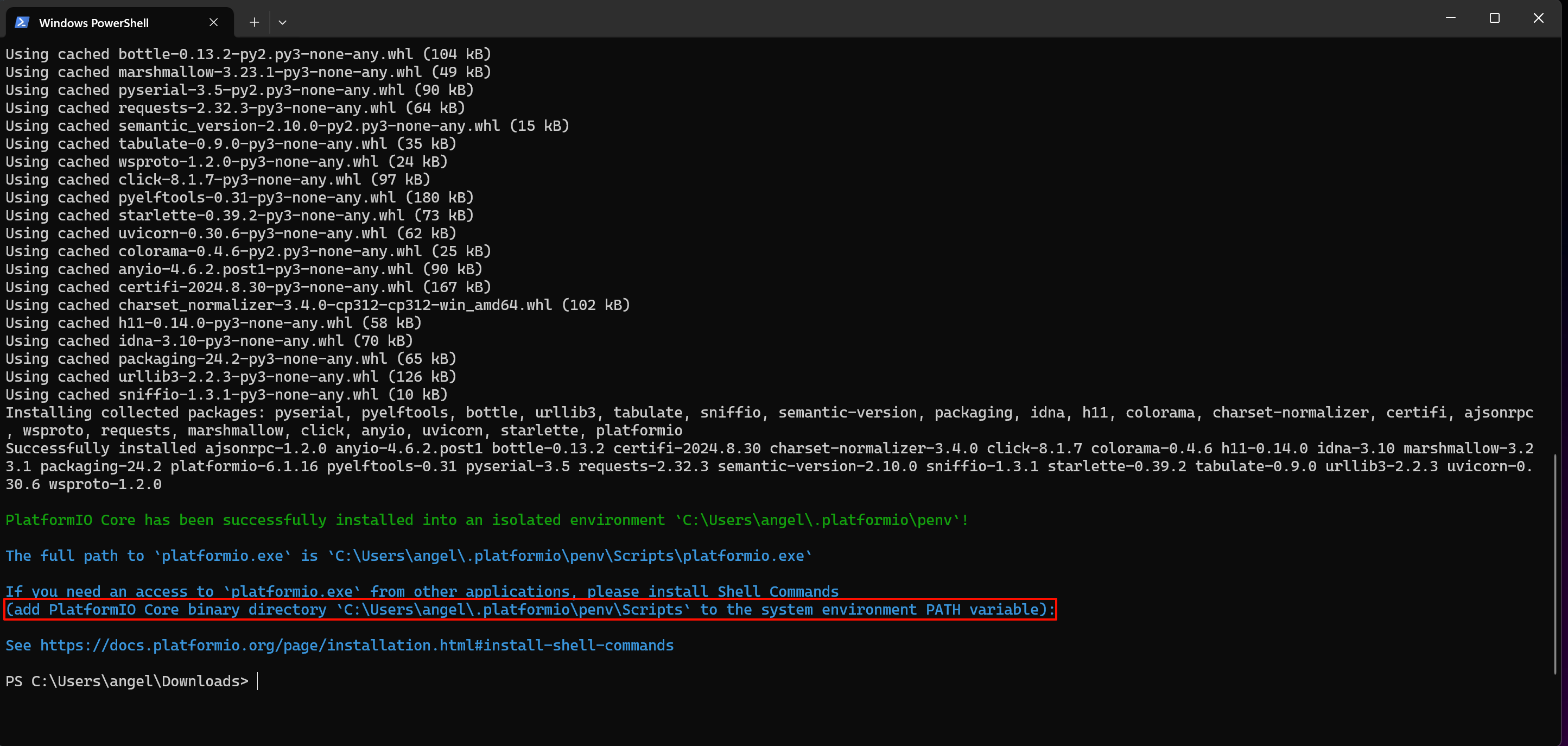Viewport: 1568px width, 746px height.
Task: Click the PowerShell icon on the tab
Action: coord(22,23)
